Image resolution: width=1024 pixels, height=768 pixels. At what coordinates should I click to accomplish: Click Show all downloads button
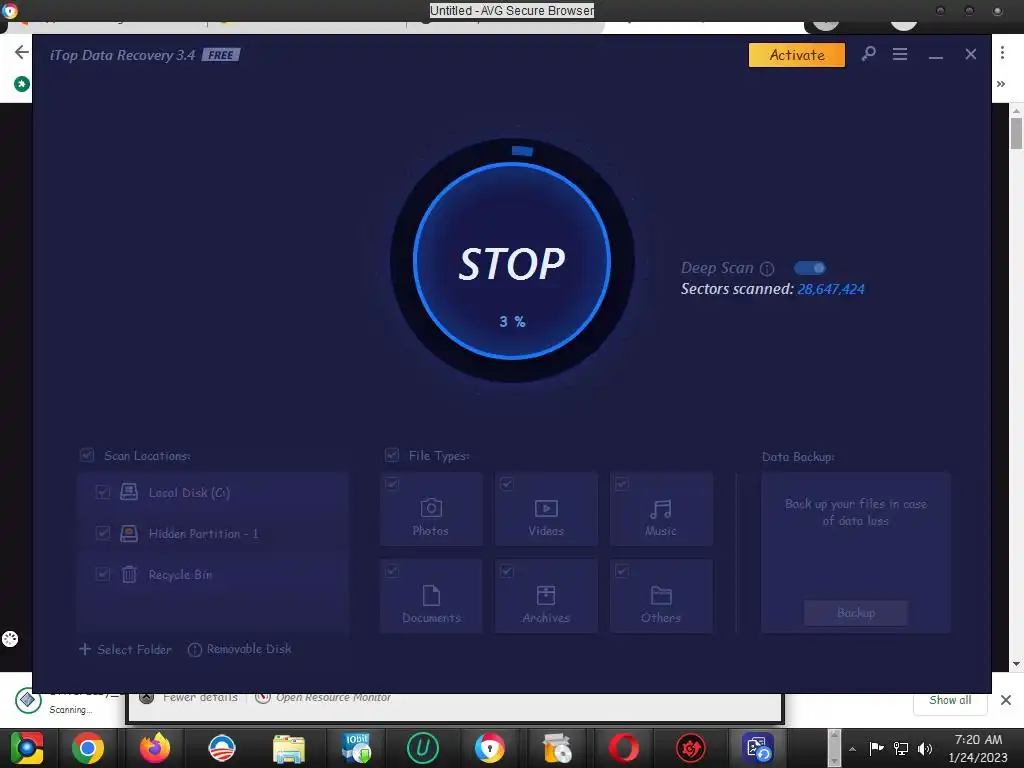(x=950, y=700)
